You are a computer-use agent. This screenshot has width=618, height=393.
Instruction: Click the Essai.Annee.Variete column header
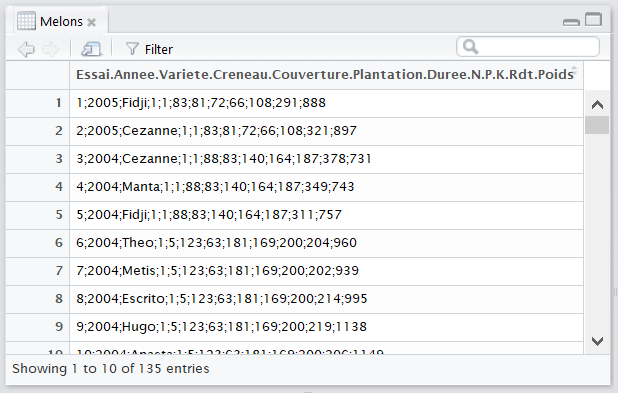tap(326, 75)
